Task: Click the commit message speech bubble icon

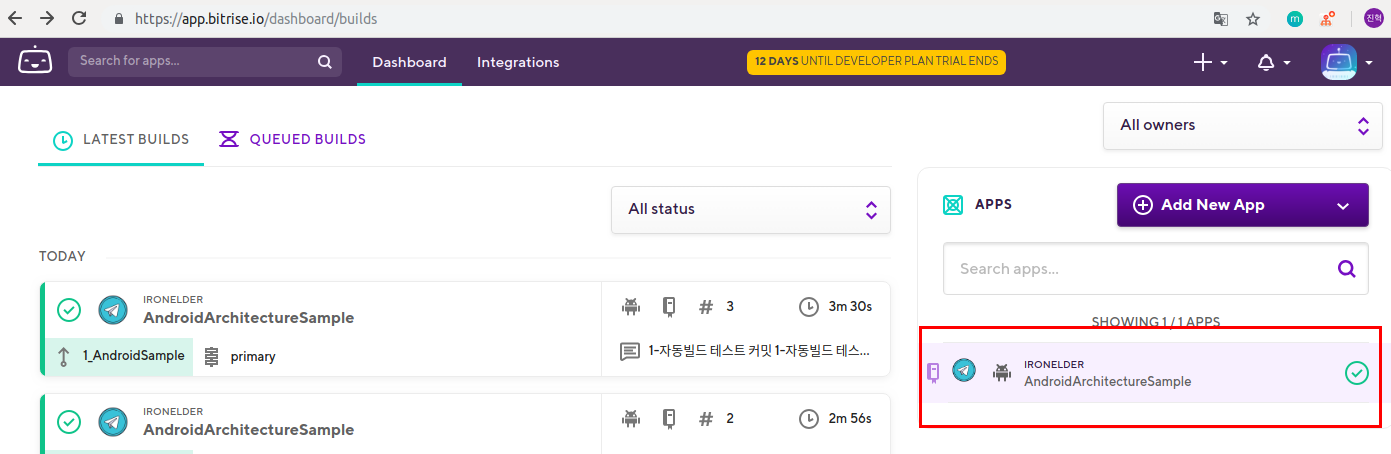Action: click(x=630, y=352)
